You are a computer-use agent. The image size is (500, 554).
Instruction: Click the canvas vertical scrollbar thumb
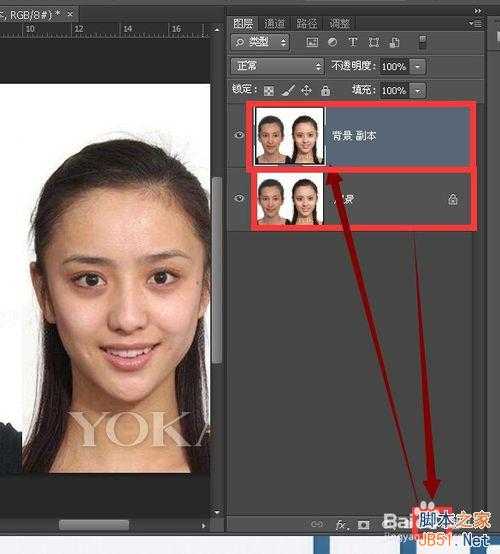217,270
